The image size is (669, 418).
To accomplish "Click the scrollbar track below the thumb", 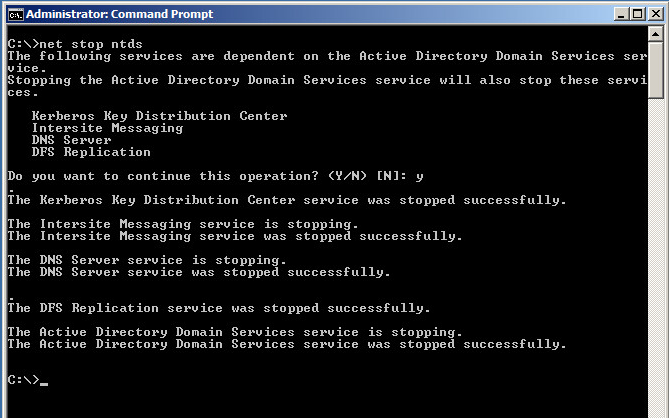I will (655, 256).
